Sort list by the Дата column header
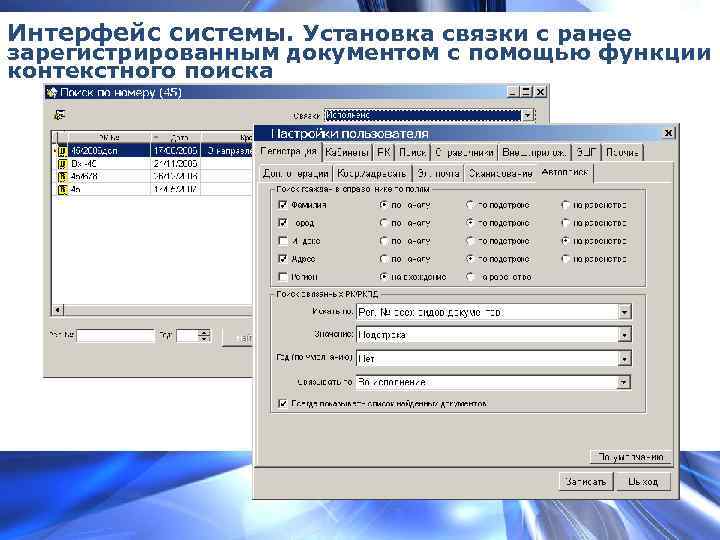This screenshot has width=720, height=540. tap(176, 137)
